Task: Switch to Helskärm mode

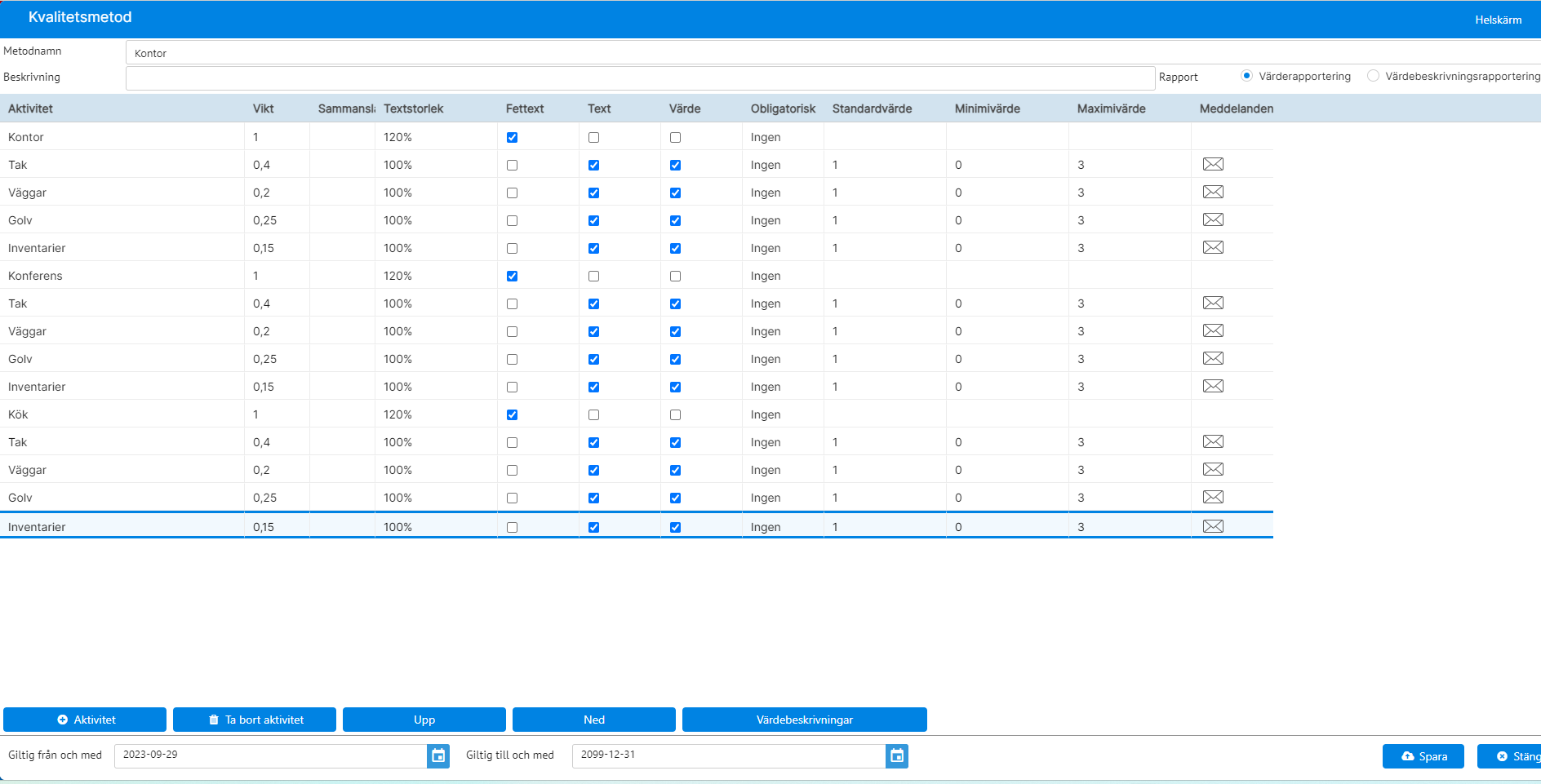Action: click(x=1498, y=20)
